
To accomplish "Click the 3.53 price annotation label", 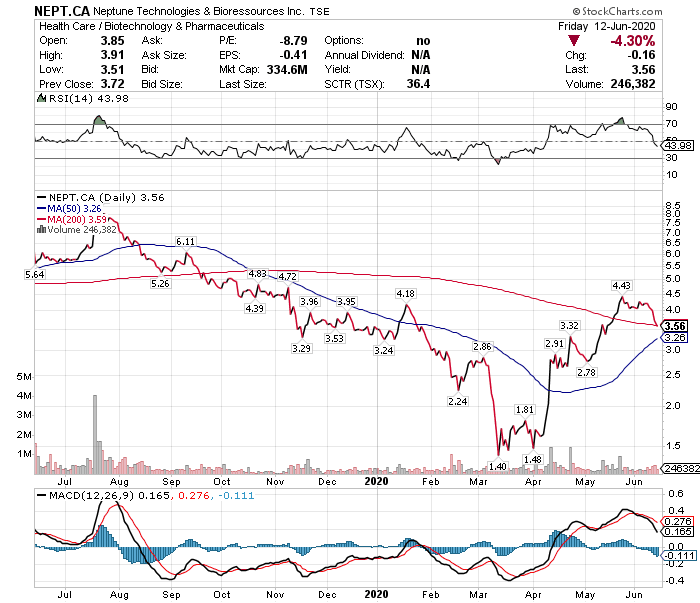I will tap(334, 338).
